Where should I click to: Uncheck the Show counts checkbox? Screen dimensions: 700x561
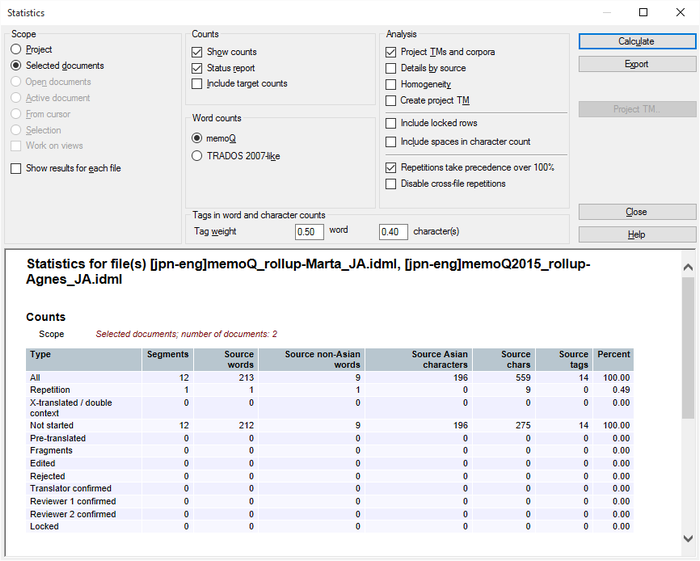[x=197, y=52]
